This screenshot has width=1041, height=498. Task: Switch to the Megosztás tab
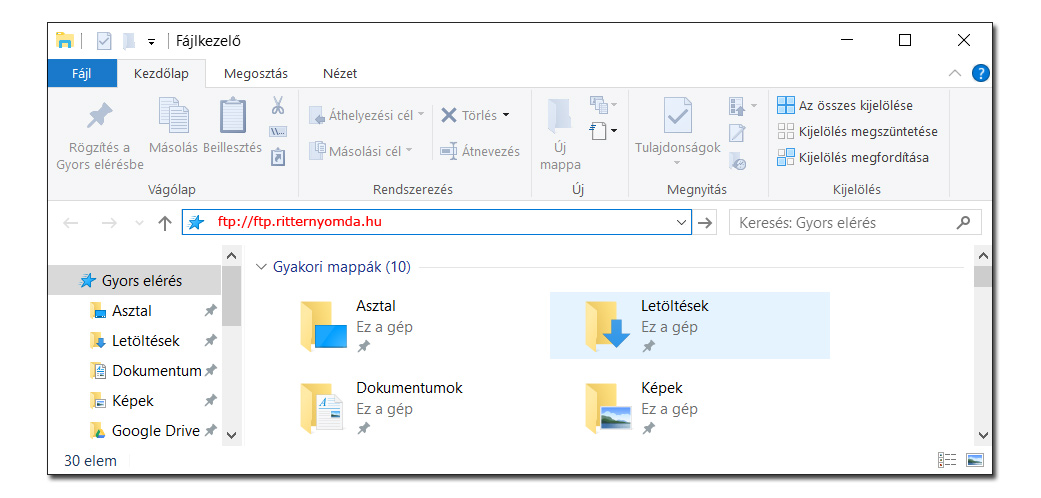point(256,74)
